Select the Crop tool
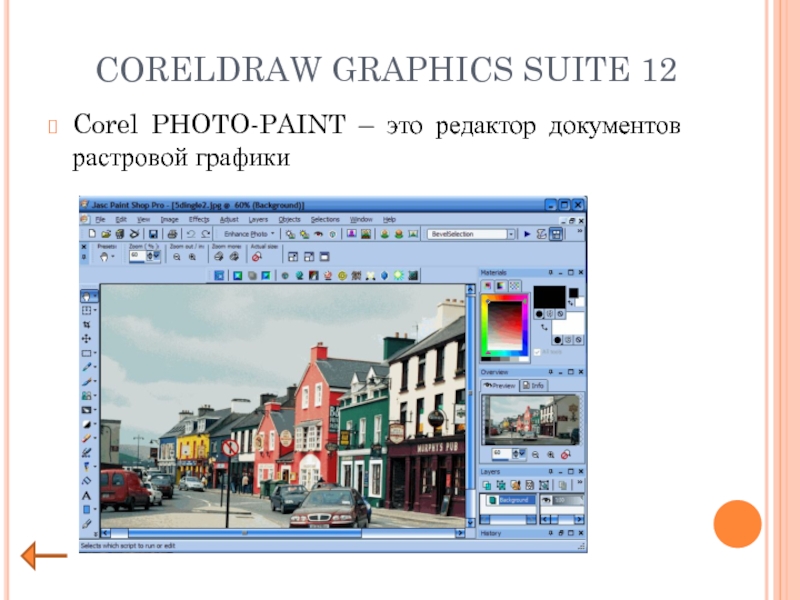The height and width of the screenshot is (600, 800). pyautogui.click(x=87, y=324)
